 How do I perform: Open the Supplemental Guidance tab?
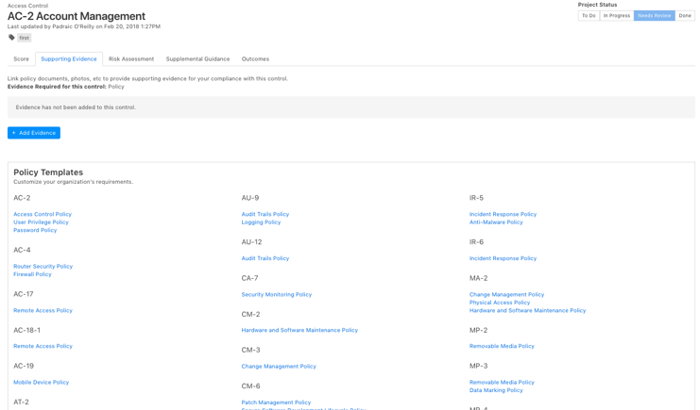(x=198, y=59)
